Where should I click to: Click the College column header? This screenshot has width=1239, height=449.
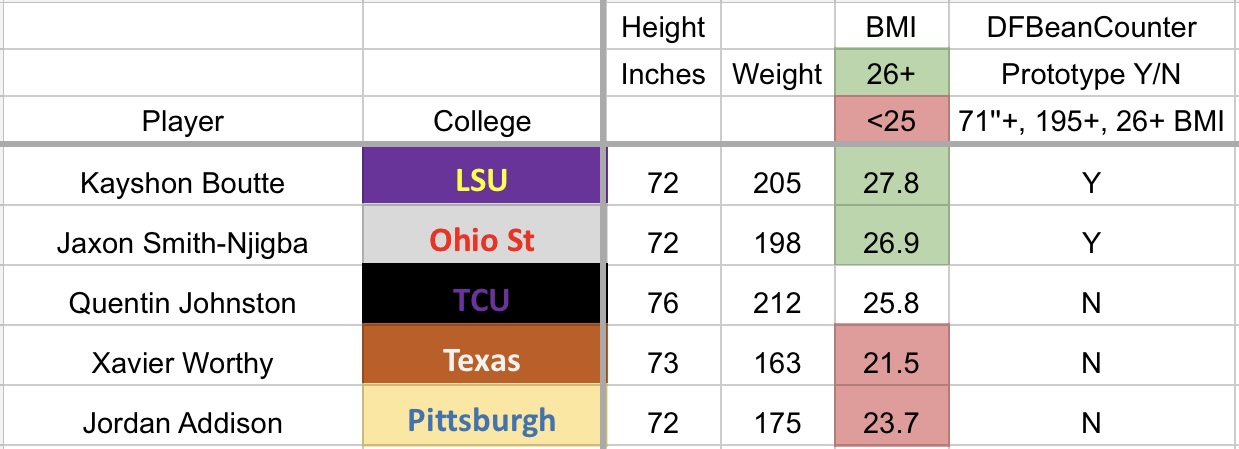pyautogui.click(x=482, y=122)
